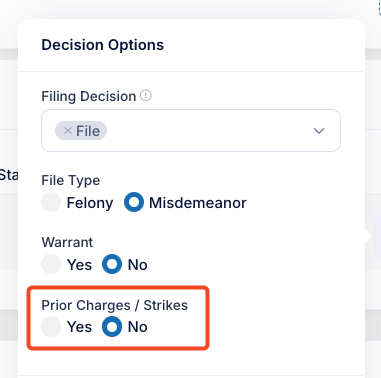Screen dimensions: 381x378
Task: Click the Misdemeanor label text
Action: (x=198, y=203)
